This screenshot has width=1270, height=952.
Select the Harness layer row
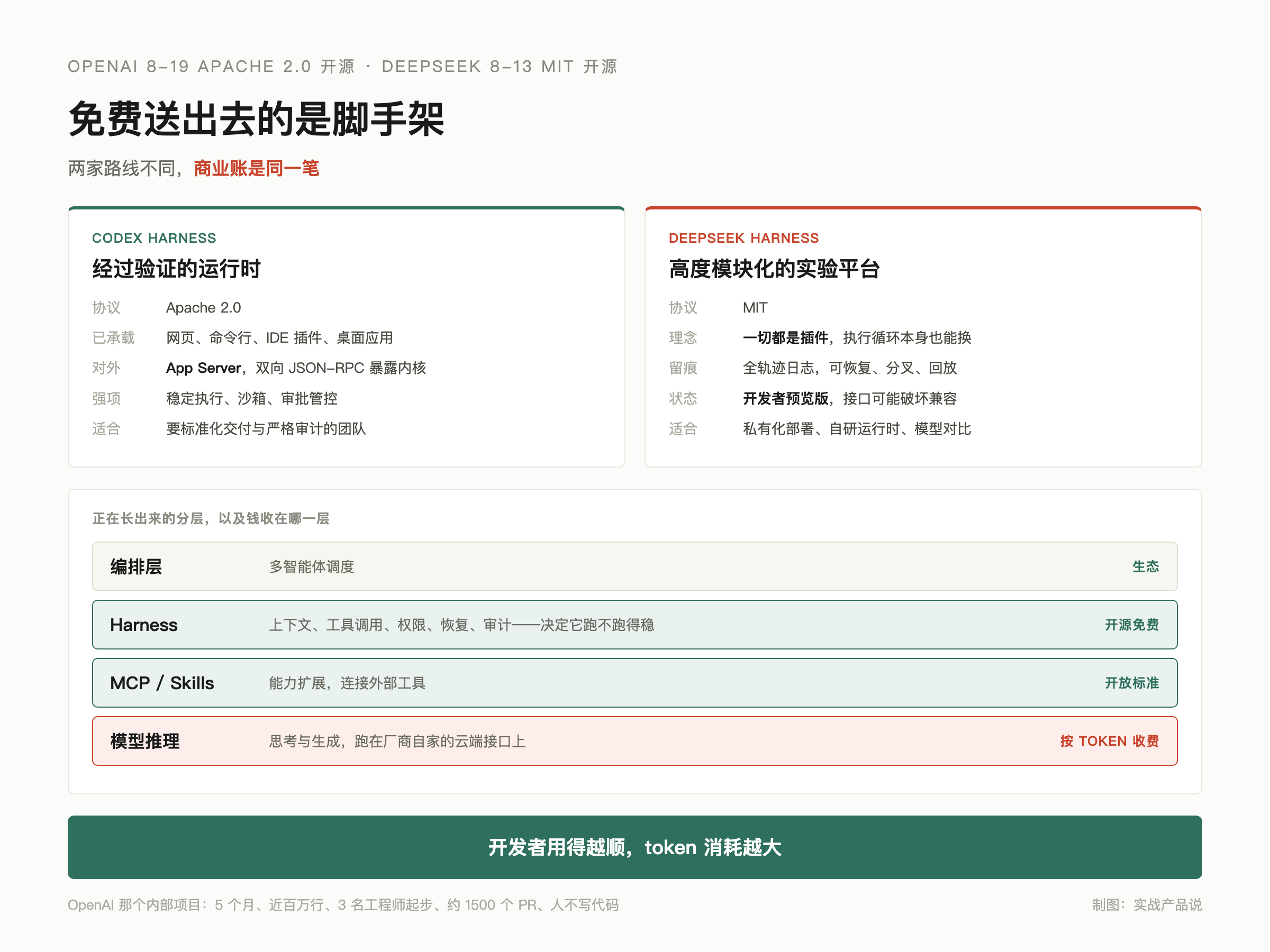[634, 624]
